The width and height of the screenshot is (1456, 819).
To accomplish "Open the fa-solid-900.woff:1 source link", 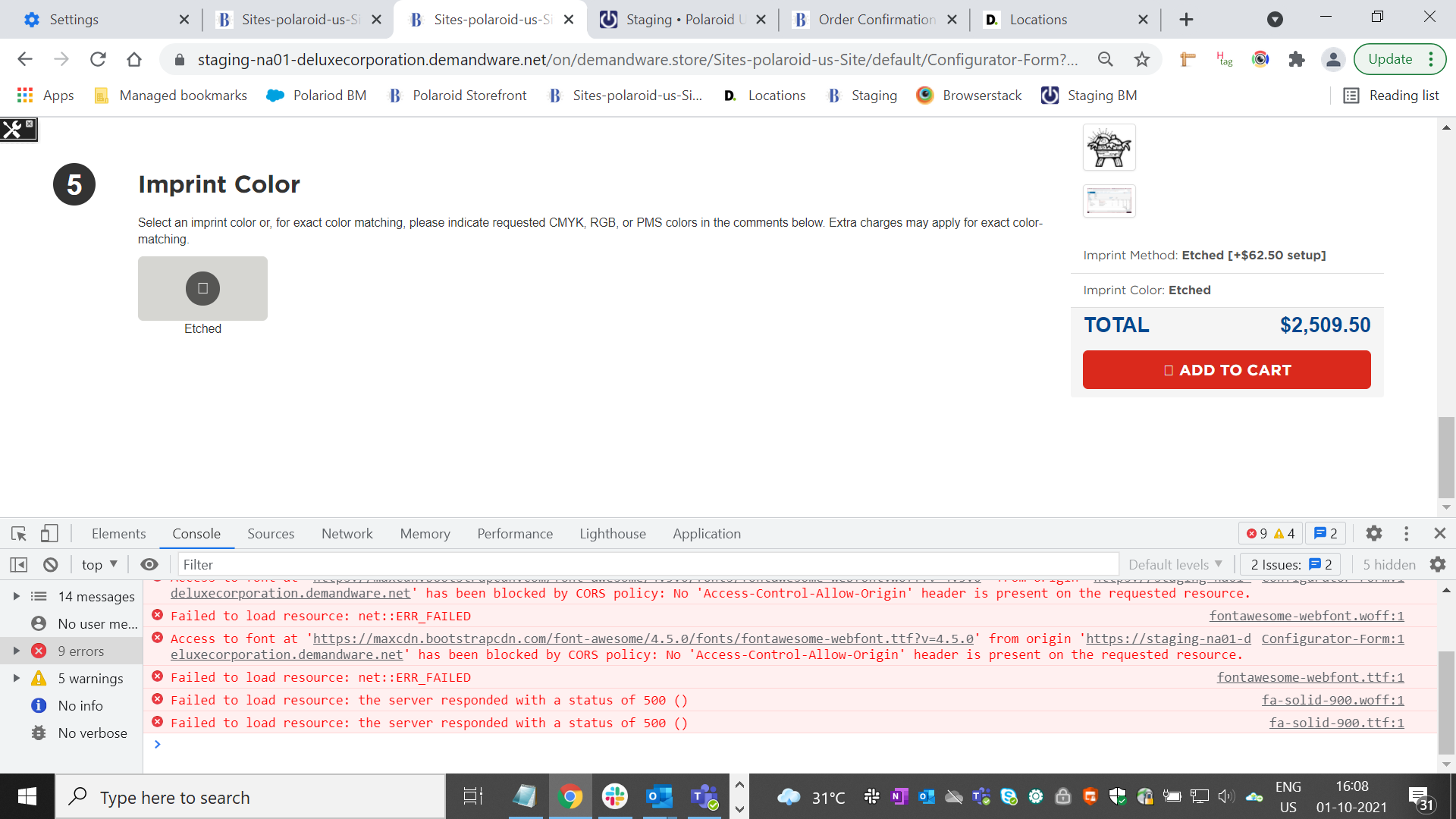I will 1332,701.
